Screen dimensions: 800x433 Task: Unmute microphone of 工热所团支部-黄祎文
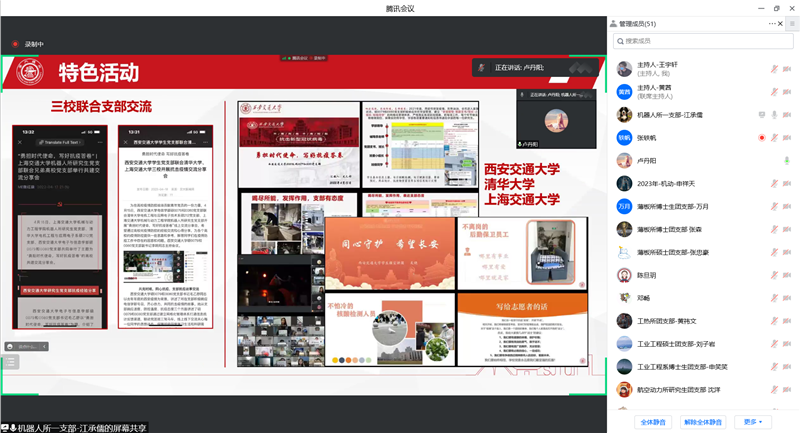774,321
